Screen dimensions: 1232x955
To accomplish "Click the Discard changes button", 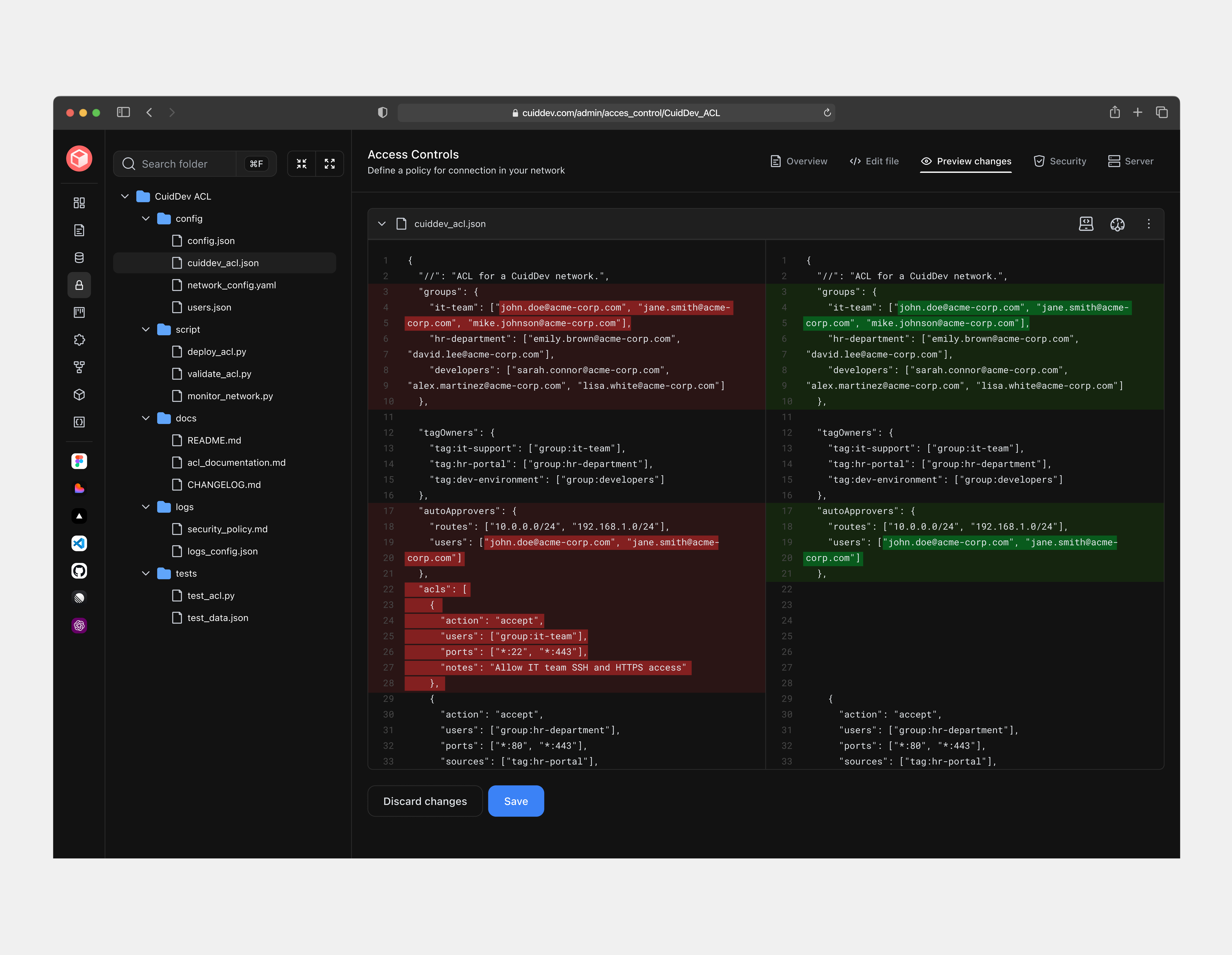I will (425, 801).
